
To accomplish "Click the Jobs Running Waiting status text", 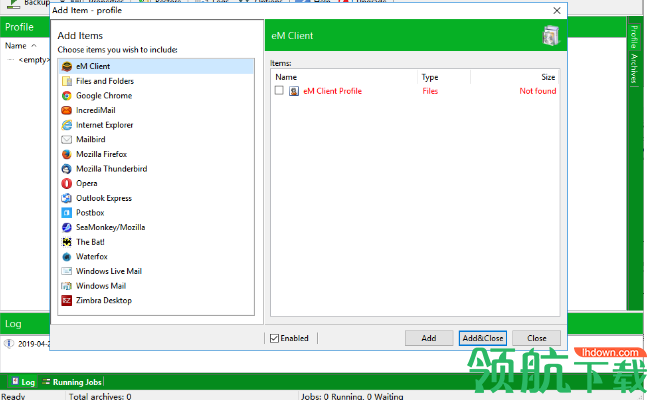I will pyautogui.click(x=352, y=396).
